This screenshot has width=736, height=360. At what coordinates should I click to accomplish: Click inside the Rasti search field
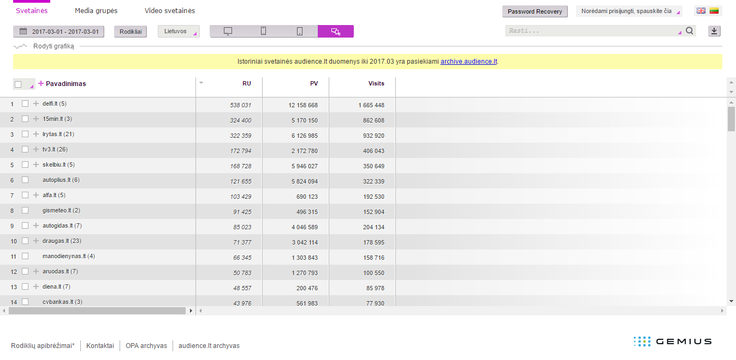click(x=591, y=31)
